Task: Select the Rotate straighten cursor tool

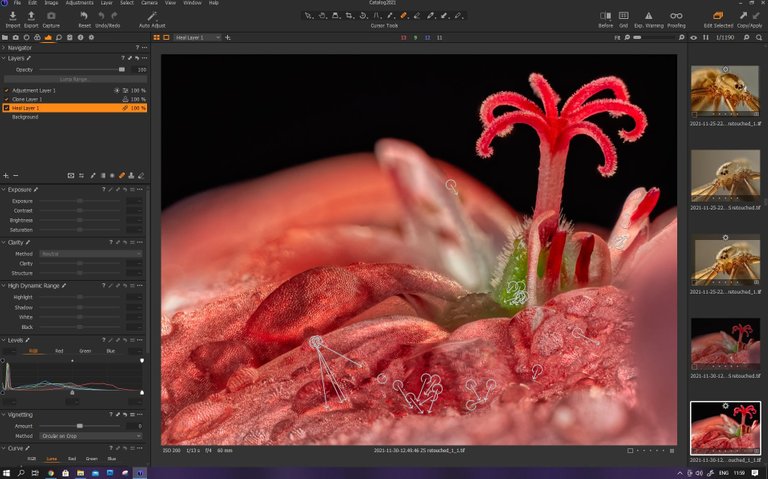Action: 363,16
